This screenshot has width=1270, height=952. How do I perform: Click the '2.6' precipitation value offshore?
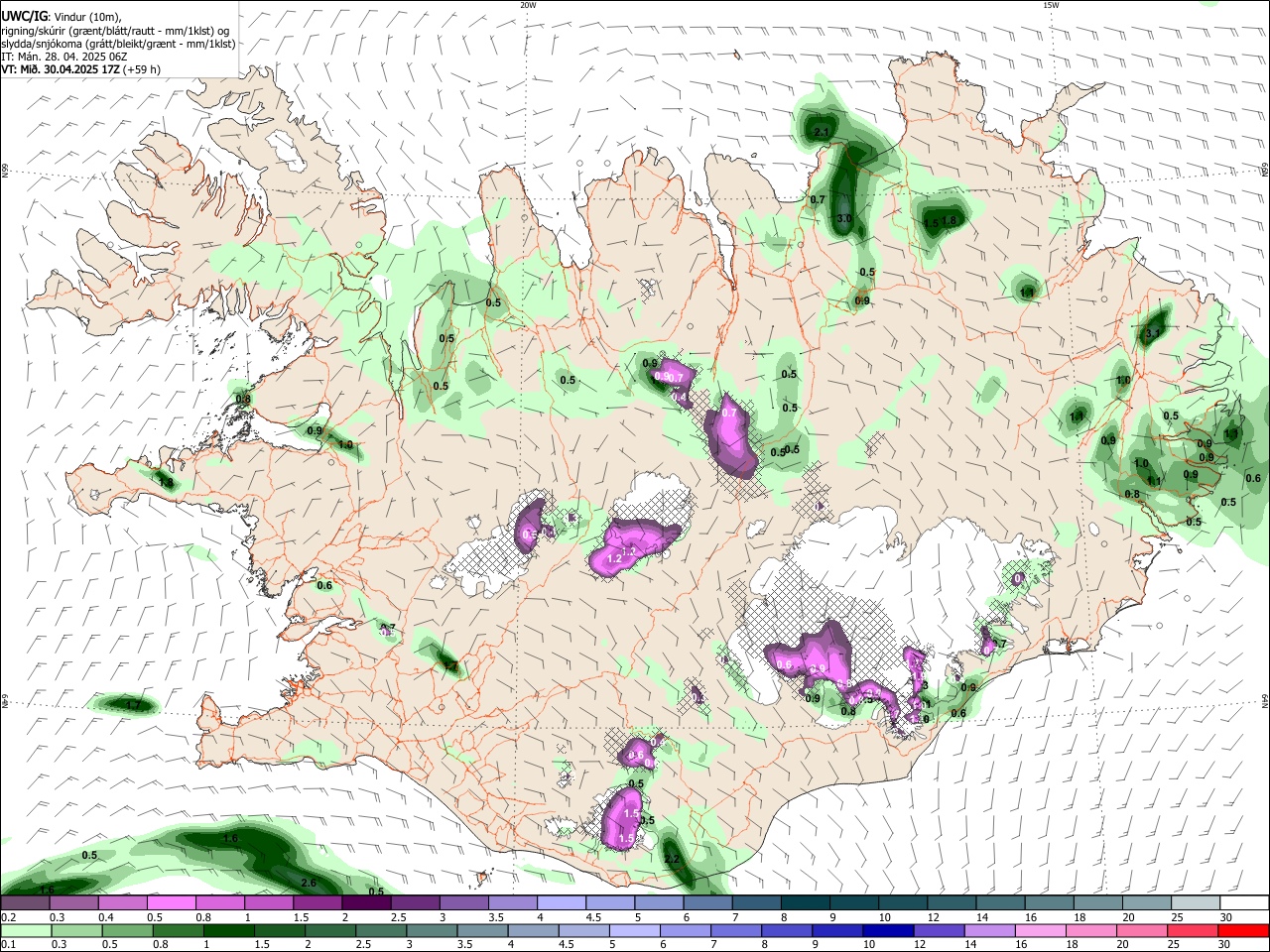click(x=308, y=883)
